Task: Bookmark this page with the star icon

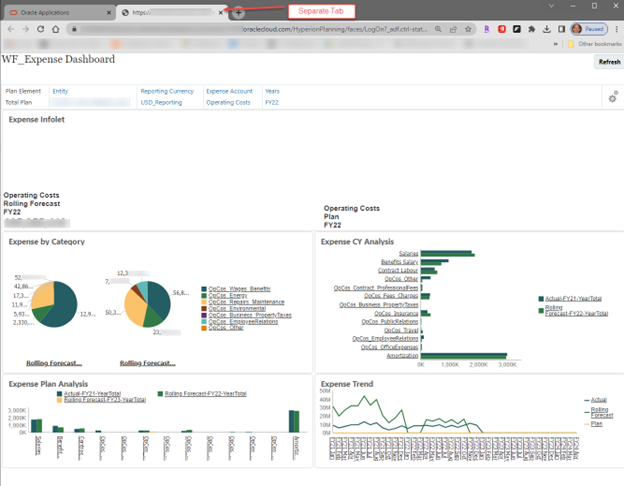Action: tap(468, 29)
